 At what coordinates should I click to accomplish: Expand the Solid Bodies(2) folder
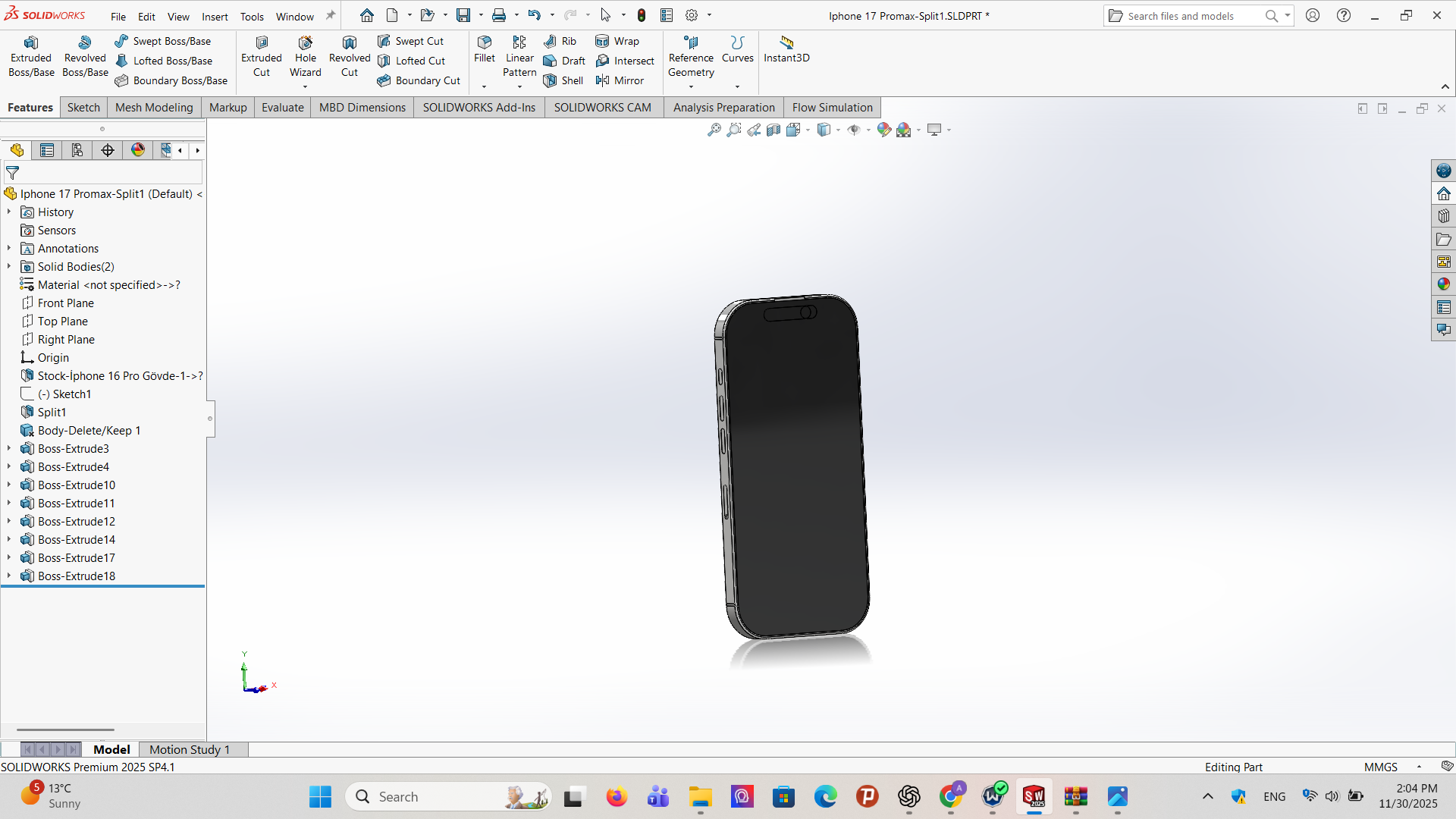(9, 267)
